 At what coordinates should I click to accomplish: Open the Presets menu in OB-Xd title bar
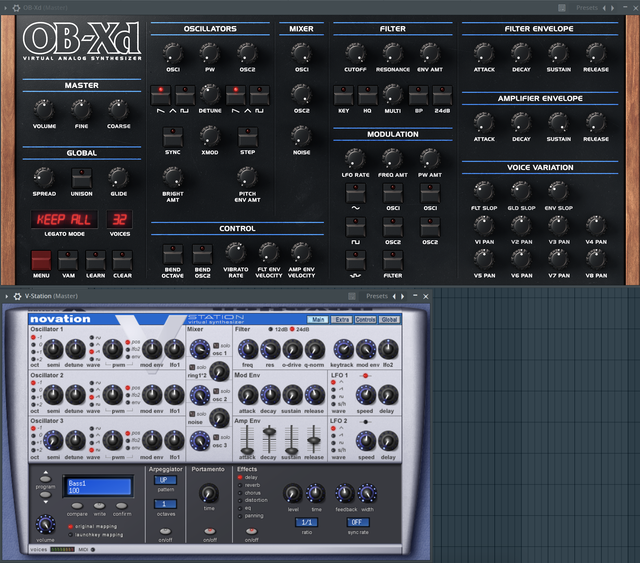point(587,8)
